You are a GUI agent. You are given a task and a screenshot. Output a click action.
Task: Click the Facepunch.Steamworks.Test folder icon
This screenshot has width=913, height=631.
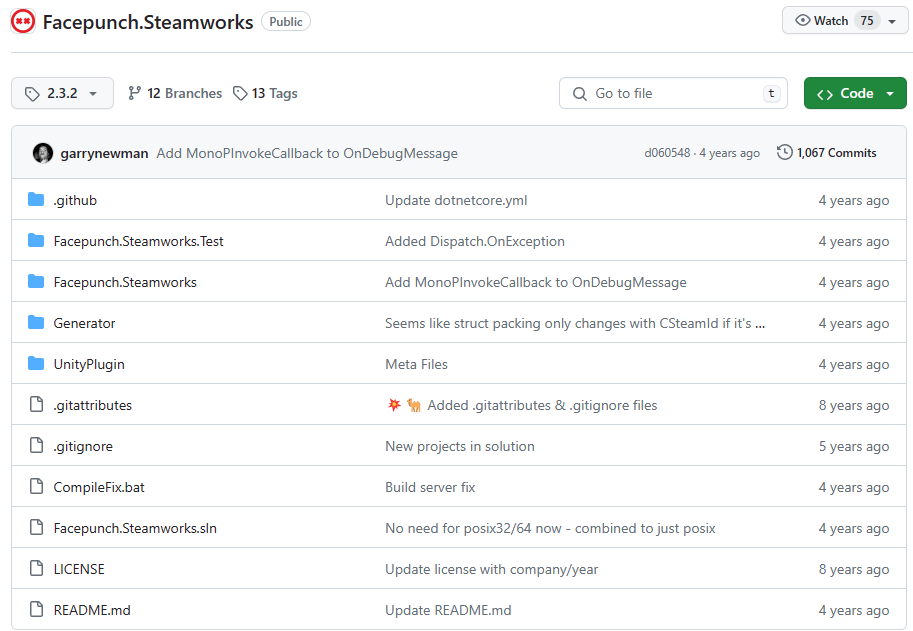tap(36, 240)
